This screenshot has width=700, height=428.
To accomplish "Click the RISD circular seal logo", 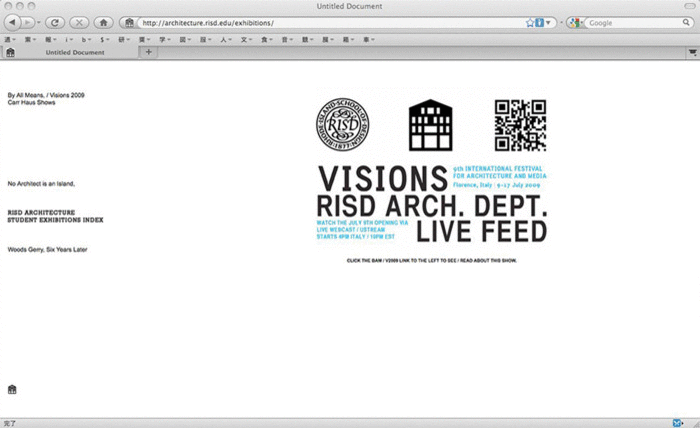I will click(342, 125).
